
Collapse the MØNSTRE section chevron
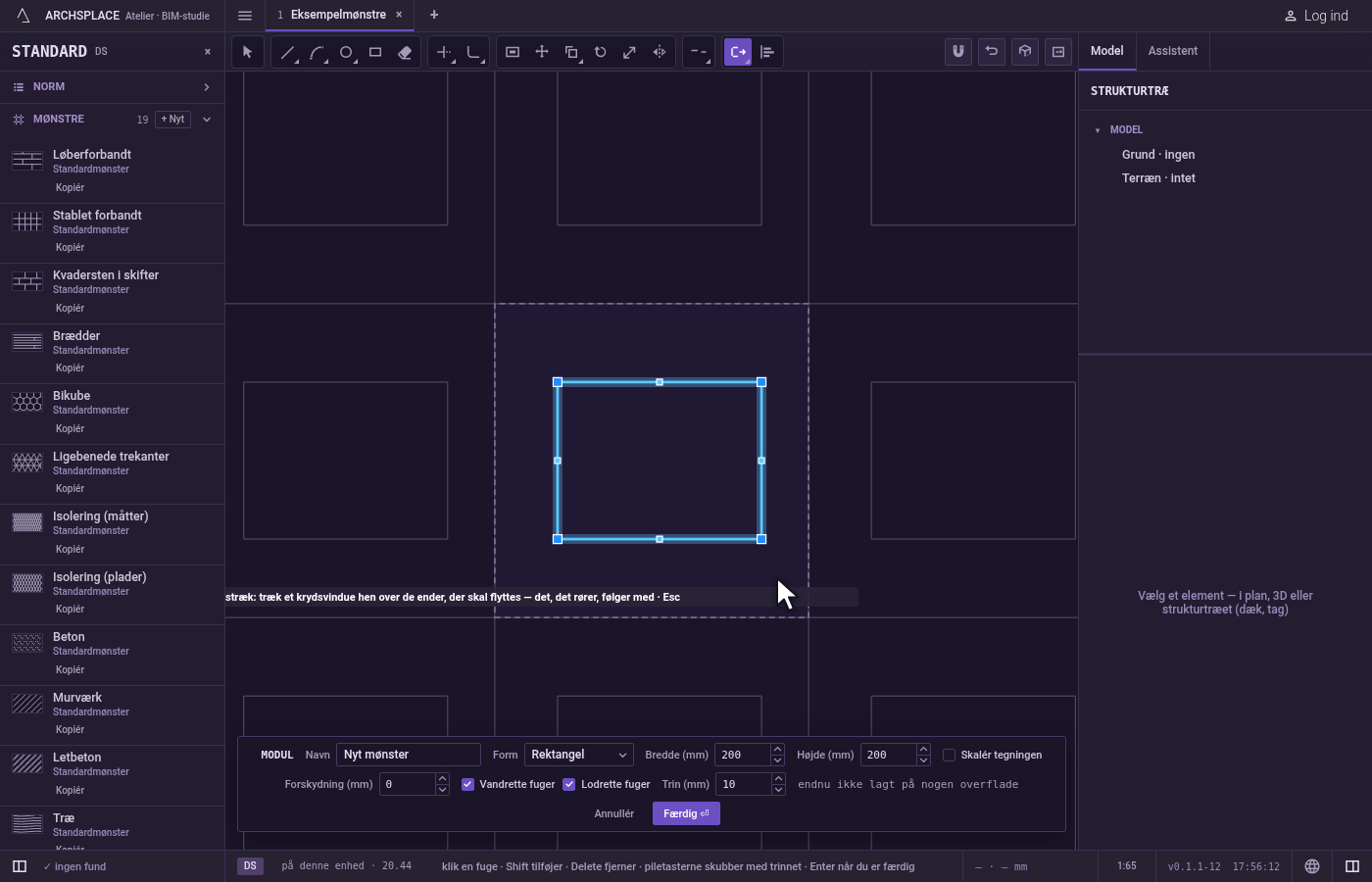[207, 120]
